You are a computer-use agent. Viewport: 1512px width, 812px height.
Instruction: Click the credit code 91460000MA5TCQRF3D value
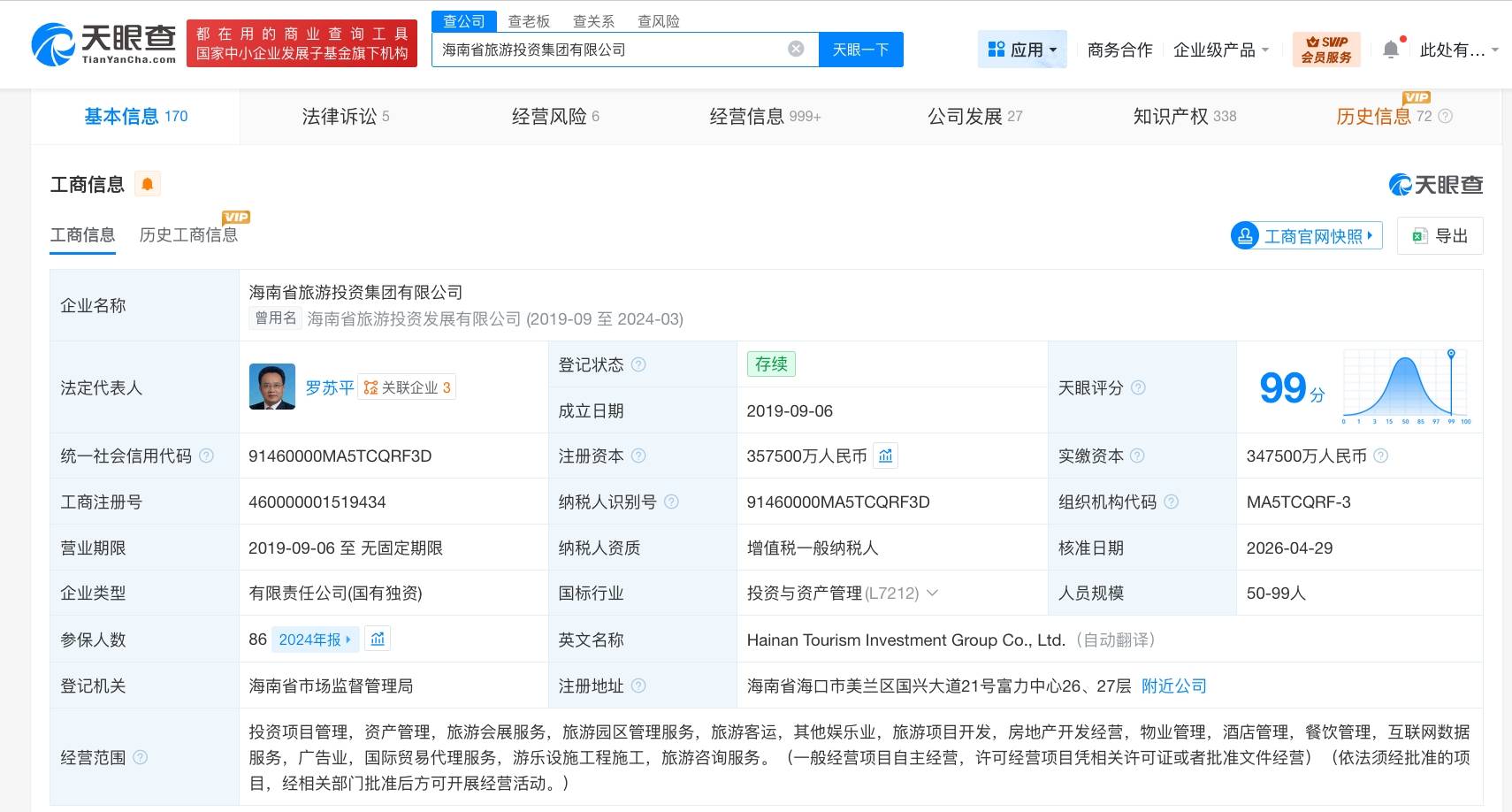point(340,456)
